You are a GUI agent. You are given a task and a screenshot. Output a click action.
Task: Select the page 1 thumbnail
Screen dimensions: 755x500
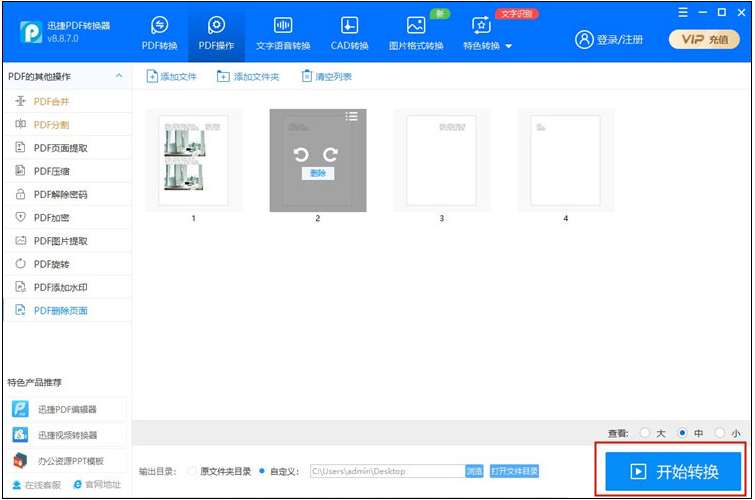point(193,160)
